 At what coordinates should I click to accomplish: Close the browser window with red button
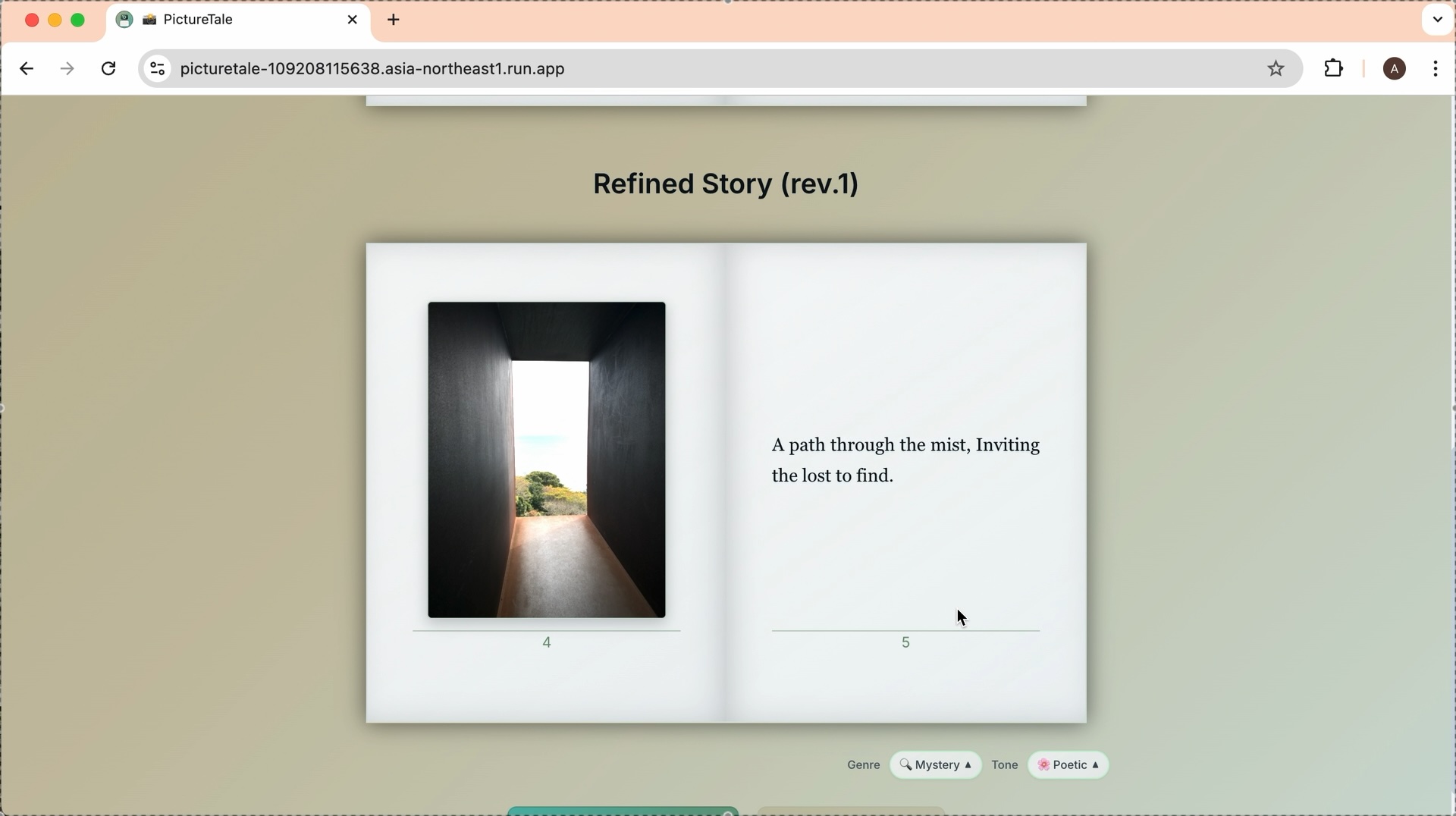tap(32, 20)
